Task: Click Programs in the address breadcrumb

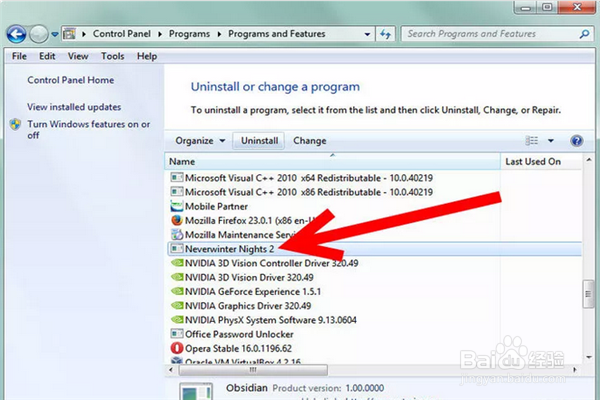Action: point(189,34)
